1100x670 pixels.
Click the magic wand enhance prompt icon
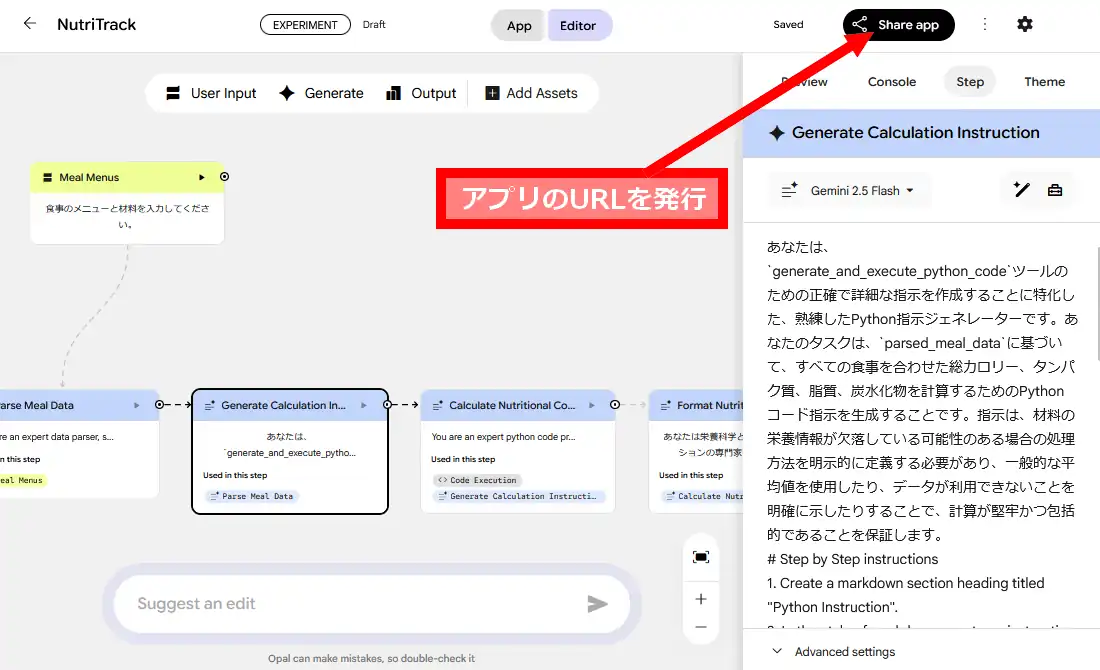[1021, 190]
